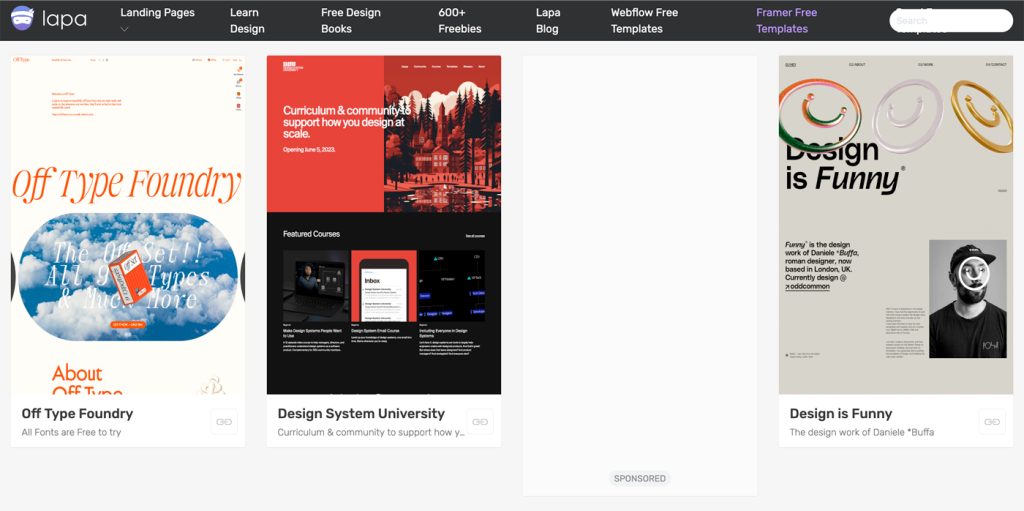This screenshot has height=511, width=1024.
Task: Click the Design System University title
Action: (361, 414)
